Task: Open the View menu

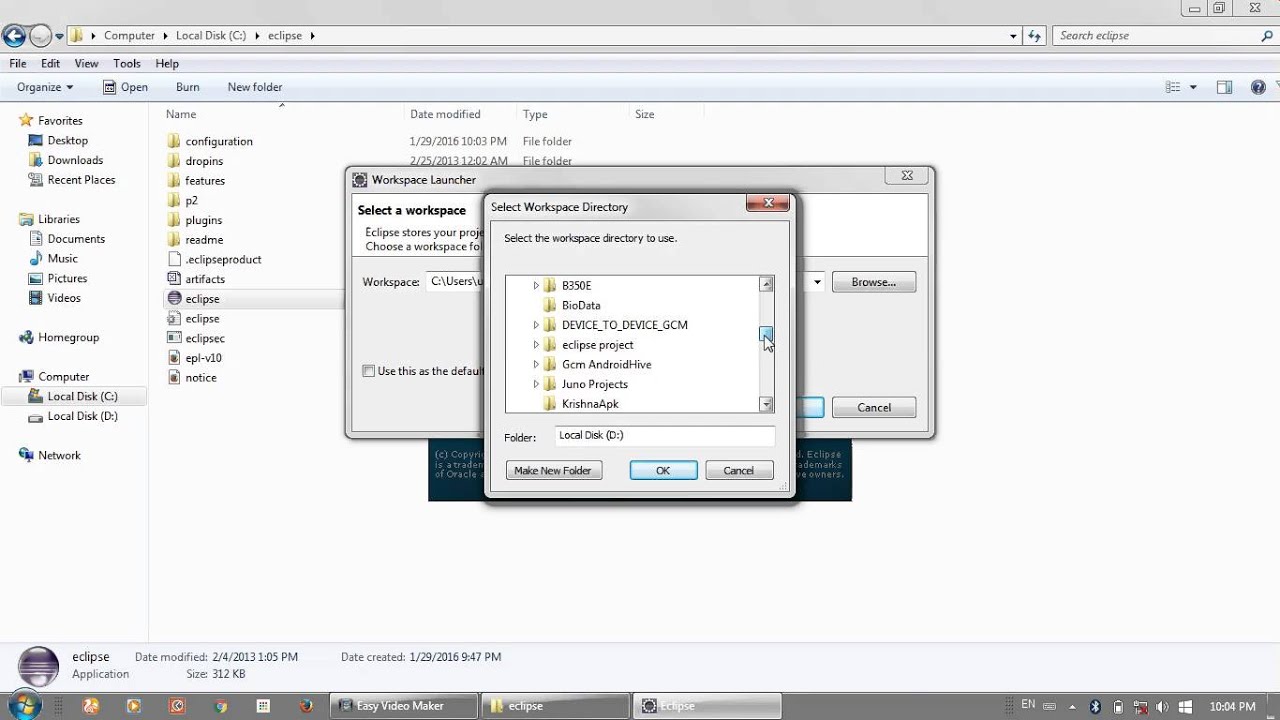Action: tap(87, 63)
